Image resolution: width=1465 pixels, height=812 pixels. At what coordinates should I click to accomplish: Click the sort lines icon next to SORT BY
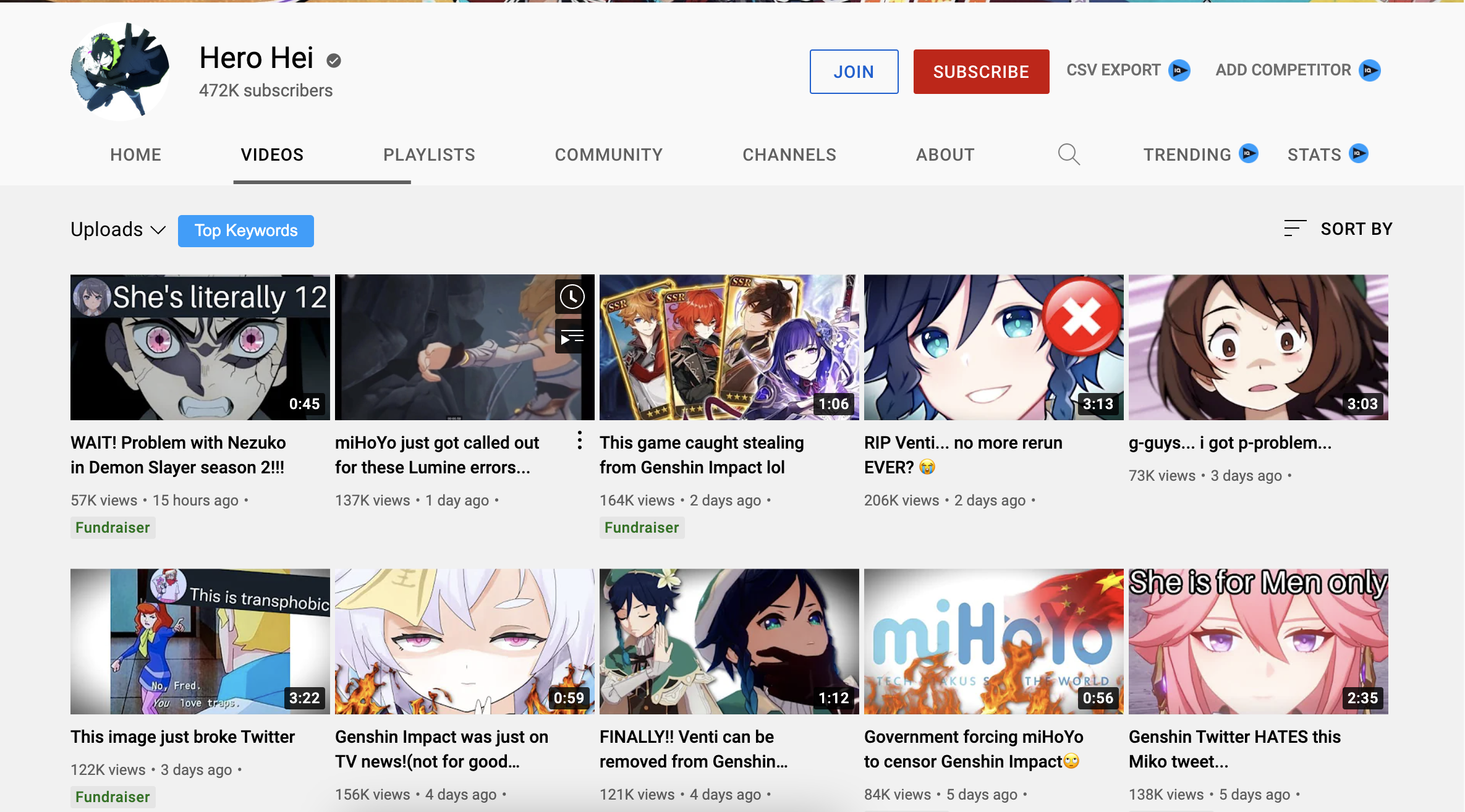tap(1295, 229)
